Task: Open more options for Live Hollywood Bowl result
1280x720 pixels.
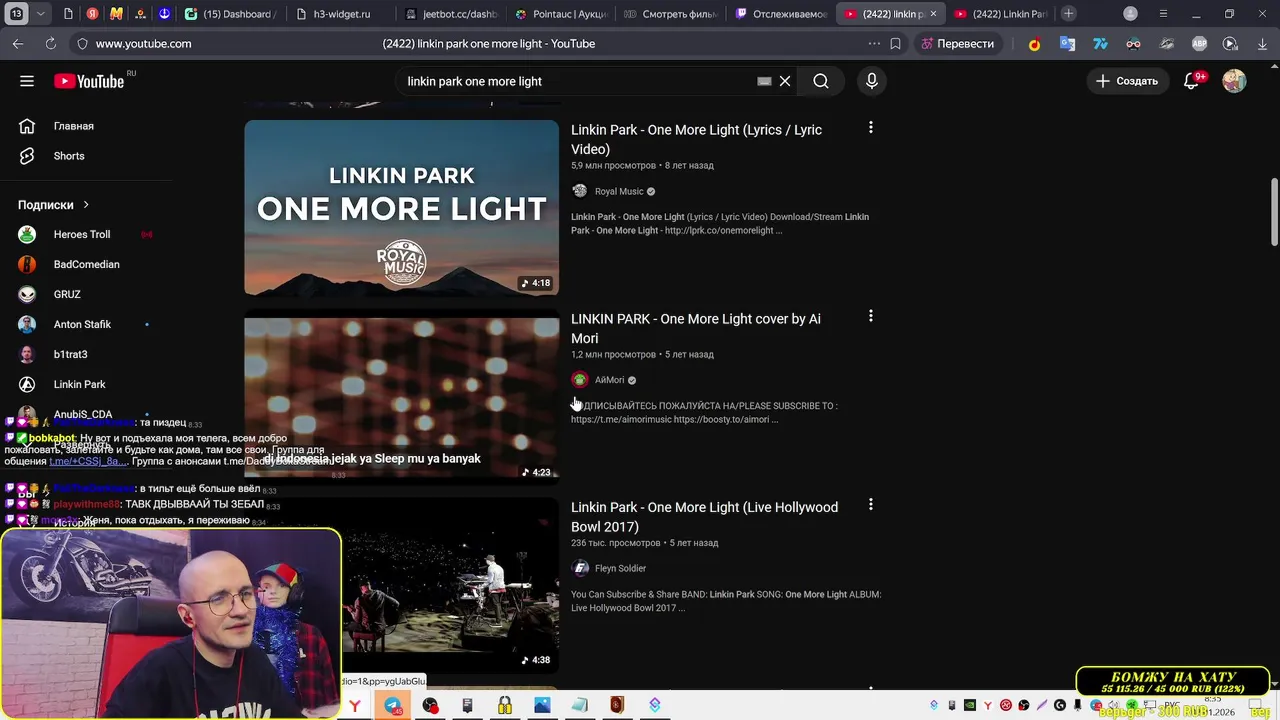Action: coord(870,505)
